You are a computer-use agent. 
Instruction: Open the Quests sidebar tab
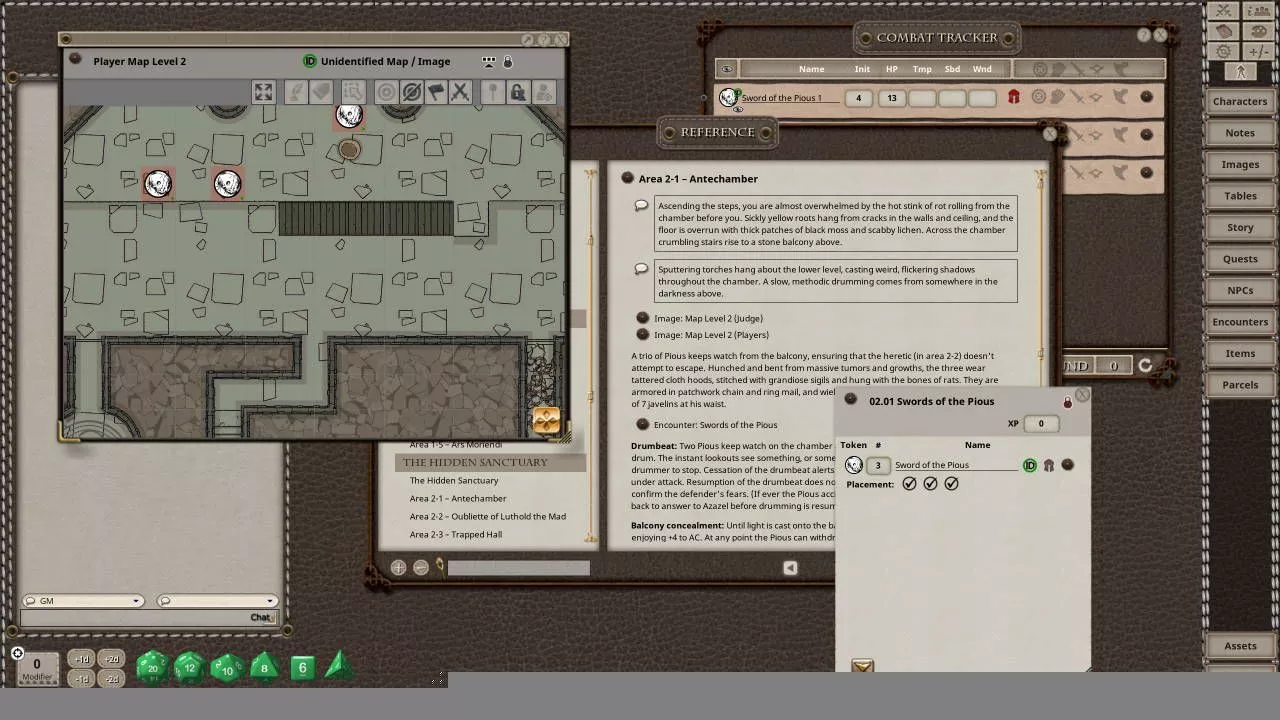tap(1240, 259)
